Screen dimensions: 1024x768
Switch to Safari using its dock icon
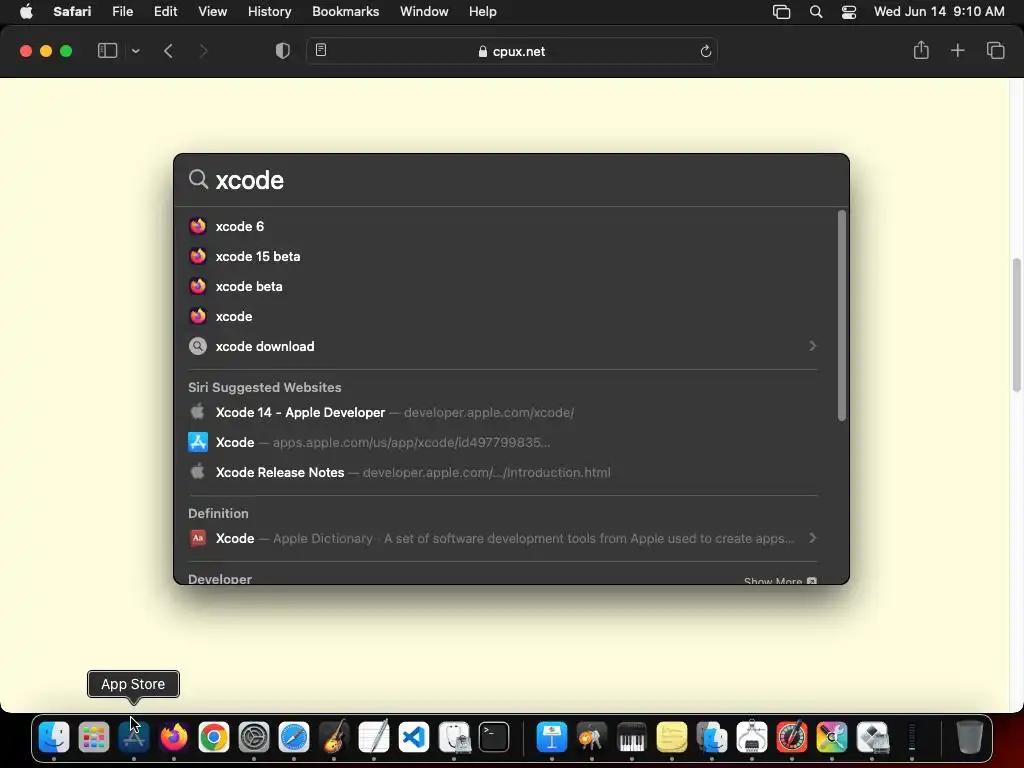[x=294, y=737]
